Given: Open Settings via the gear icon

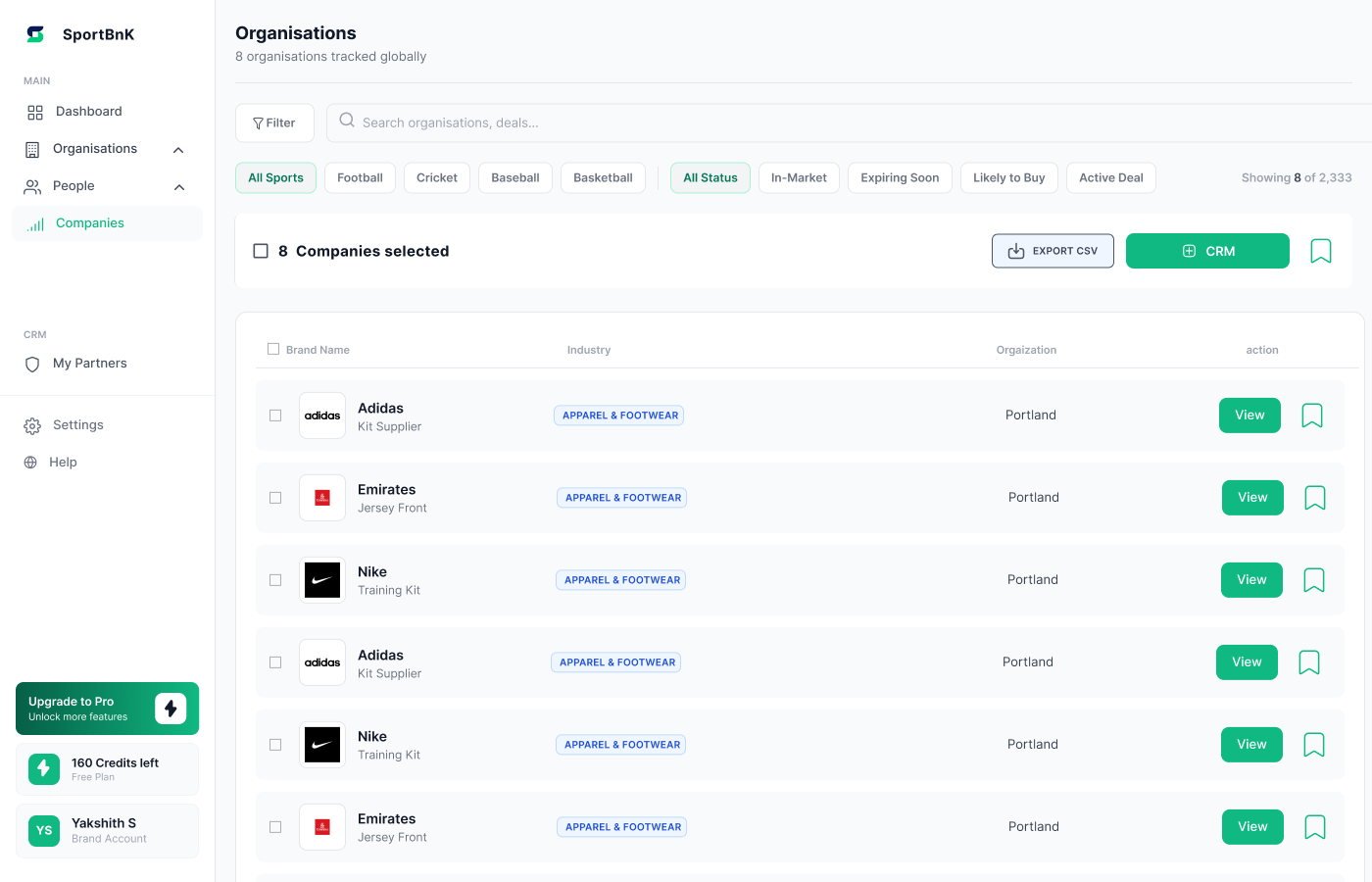Looking at the screenshot, I should tap(32, 425).
